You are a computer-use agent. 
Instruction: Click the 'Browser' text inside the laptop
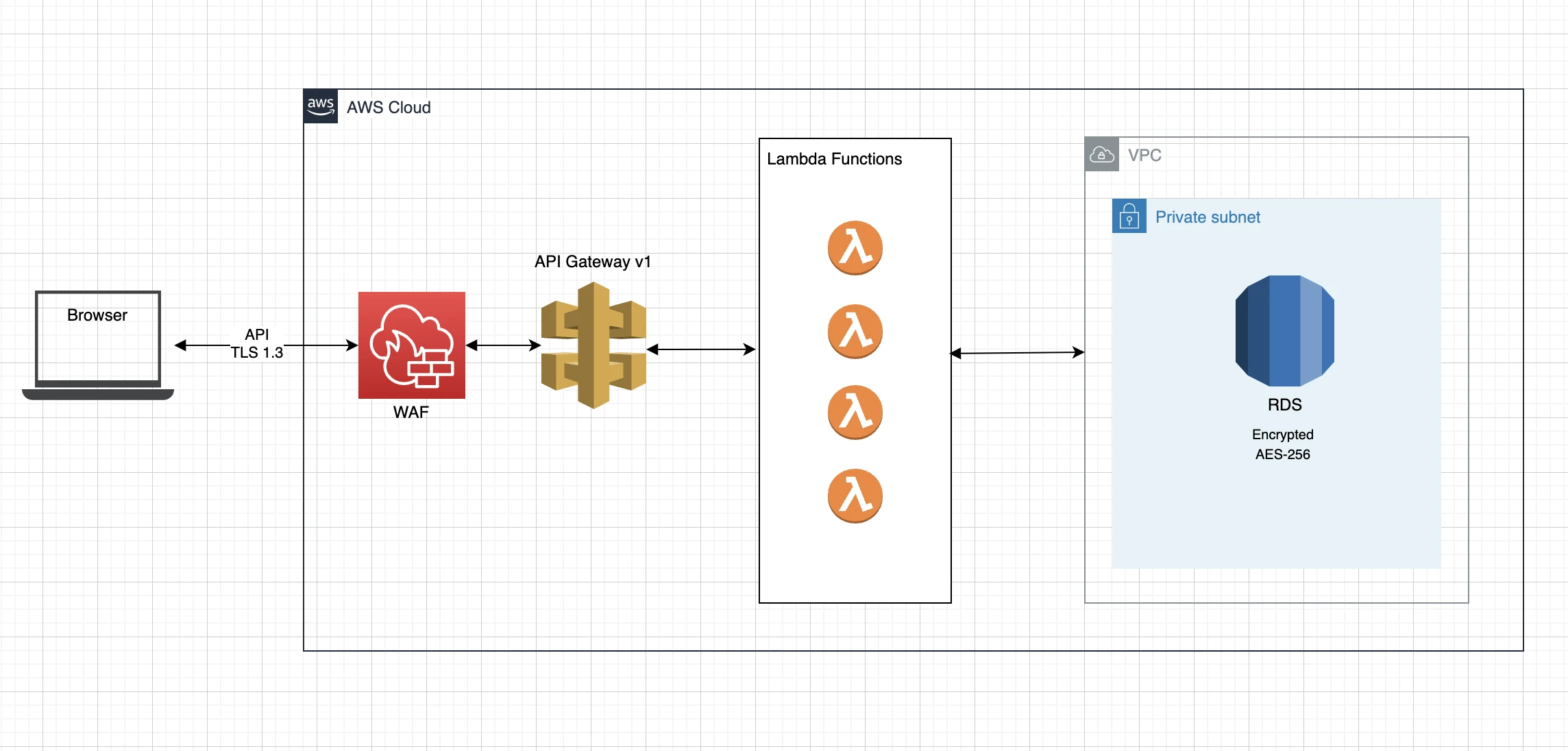(x=97, y=315)
